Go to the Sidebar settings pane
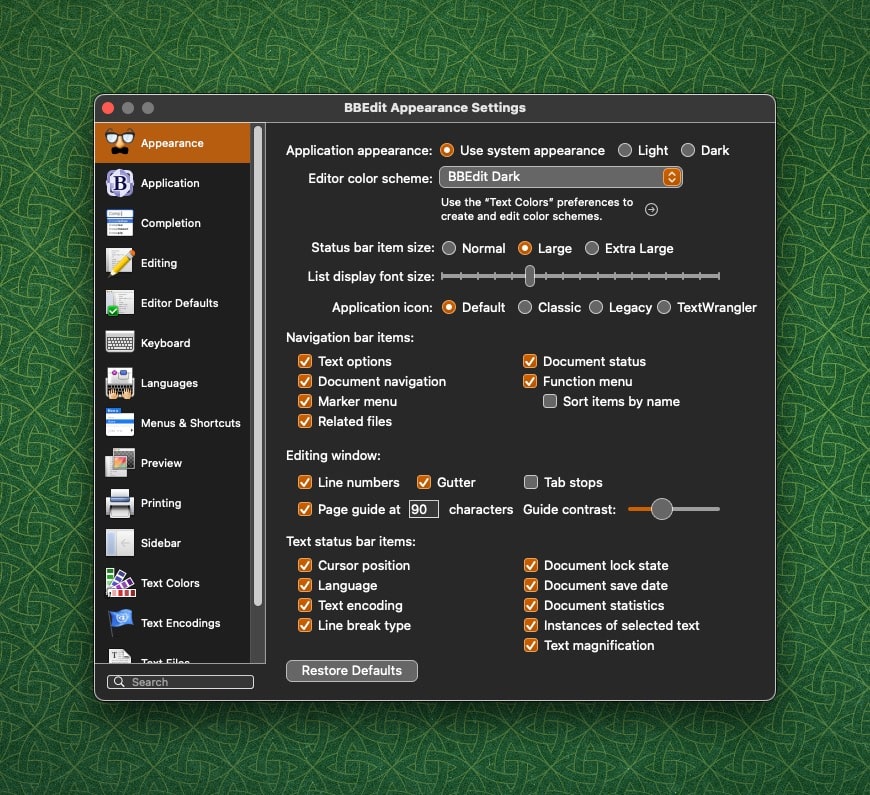The height and width of the screenshot is (795, 870). click(160, 543)
